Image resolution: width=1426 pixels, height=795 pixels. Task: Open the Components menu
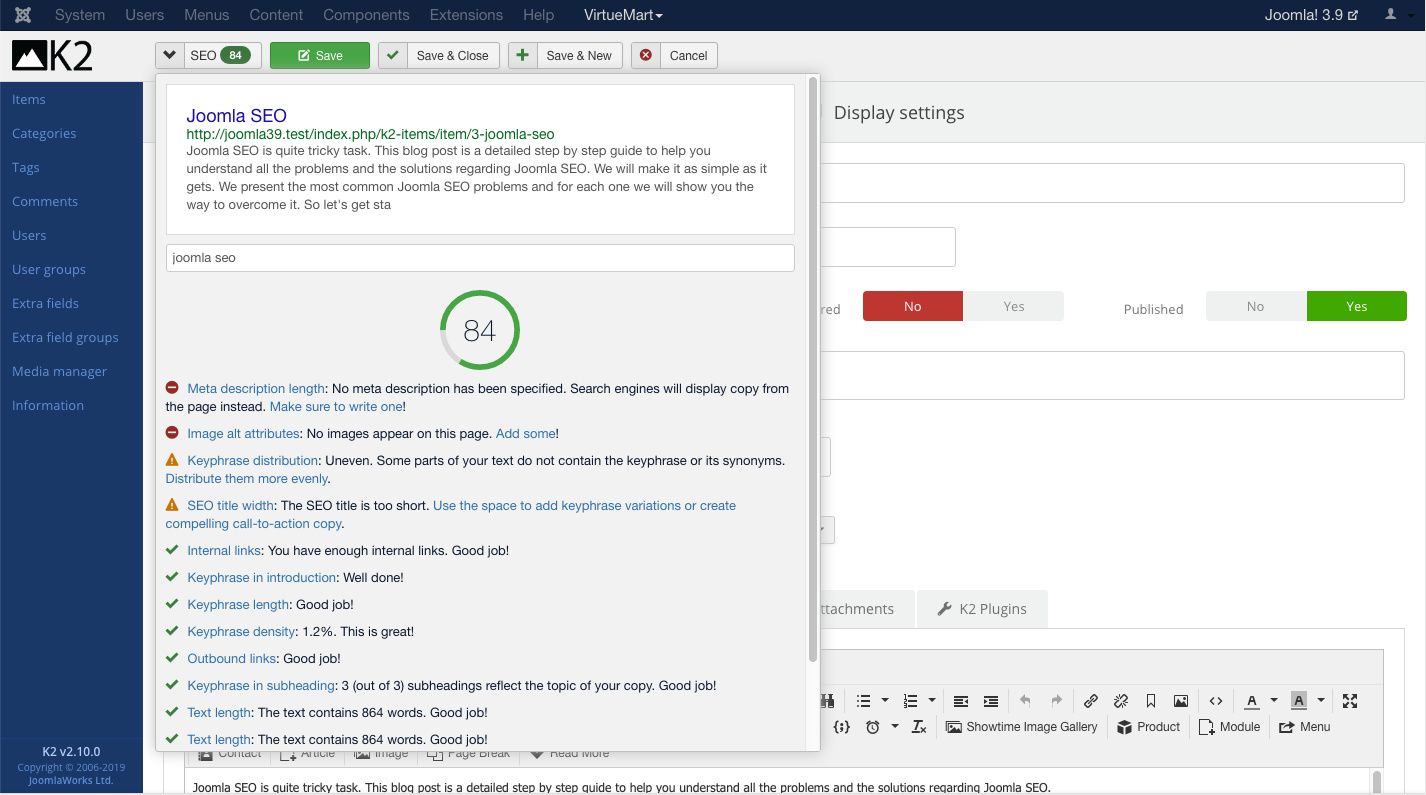[x=366, y=15]
